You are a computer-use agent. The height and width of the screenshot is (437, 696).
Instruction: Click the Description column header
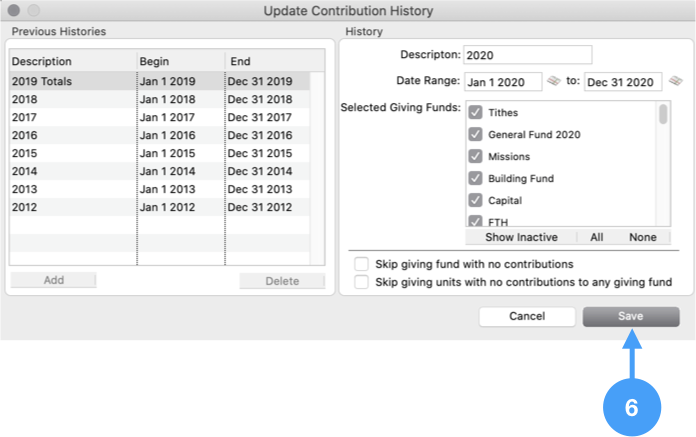pyautogui.click(x=72, y=61)
